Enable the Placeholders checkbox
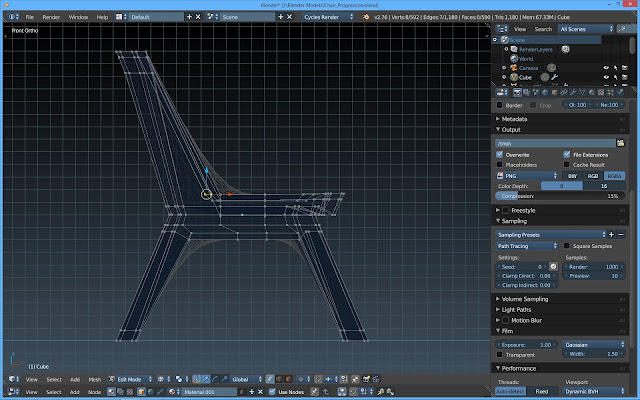The width and height of the screenshot is (640, 400). click(500, 164)
